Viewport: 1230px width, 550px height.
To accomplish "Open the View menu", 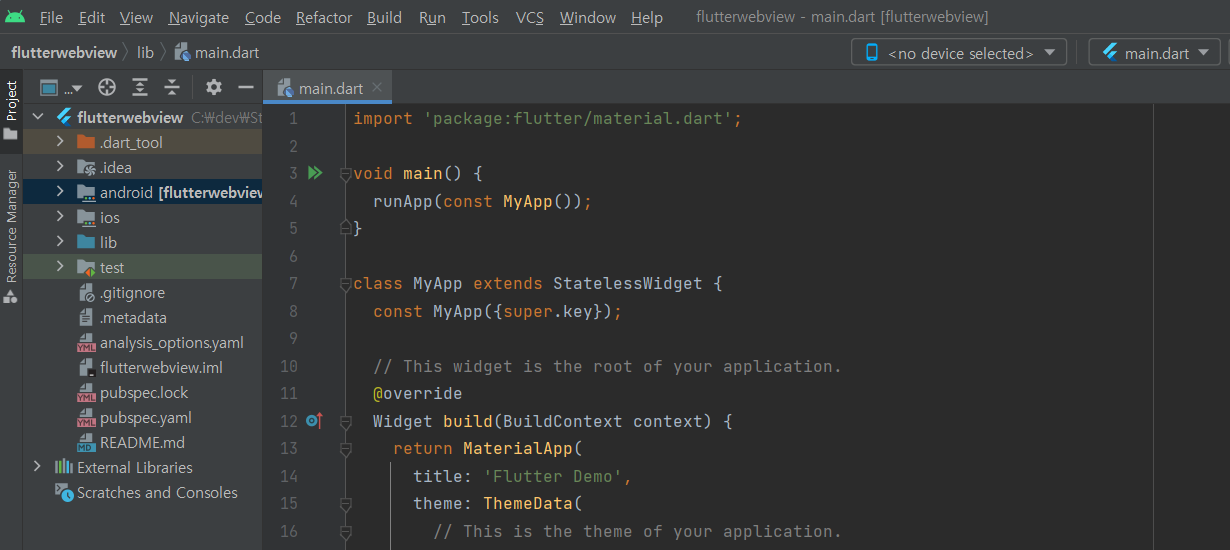I will coord(136,18).
